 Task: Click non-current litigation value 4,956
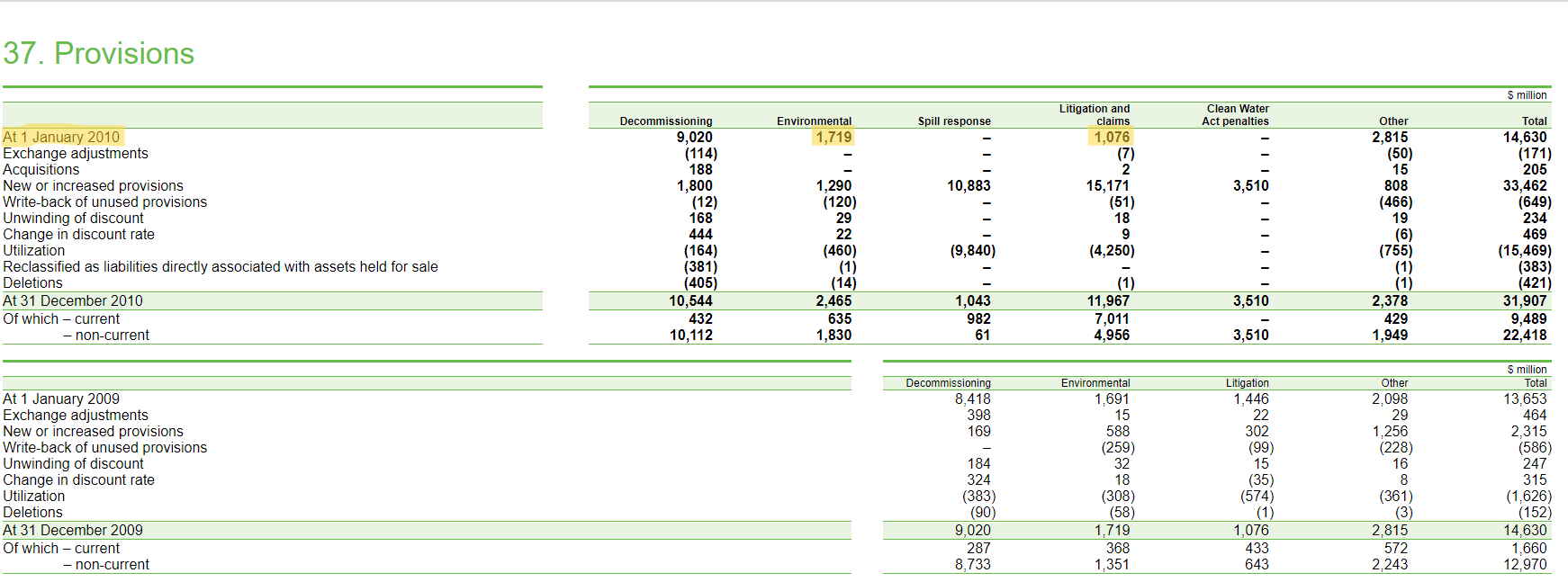click(1112, 335)
